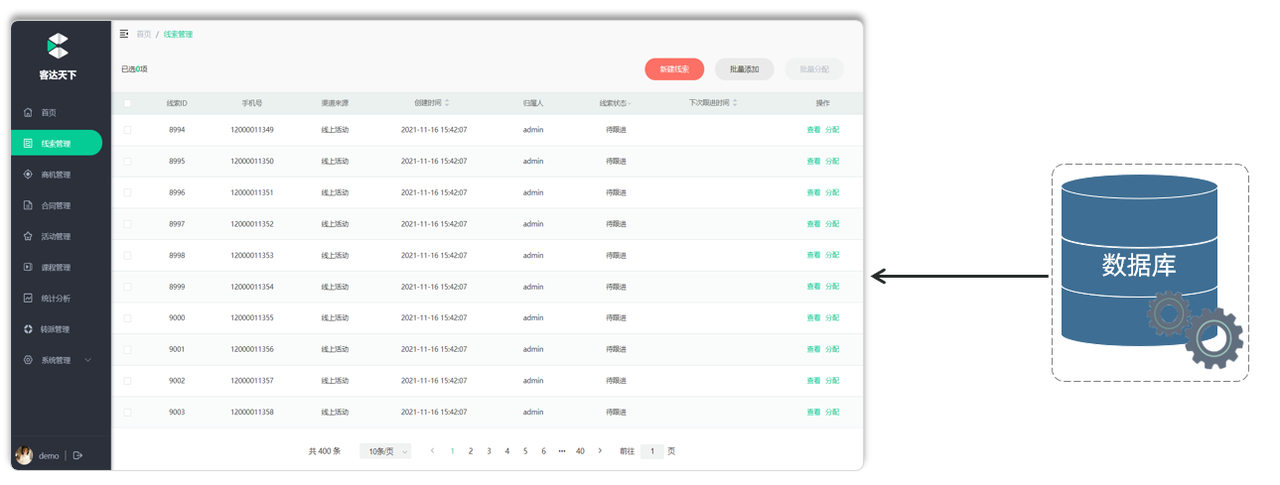
Task: Go to next page arrow
Action: tap(600, 451)
